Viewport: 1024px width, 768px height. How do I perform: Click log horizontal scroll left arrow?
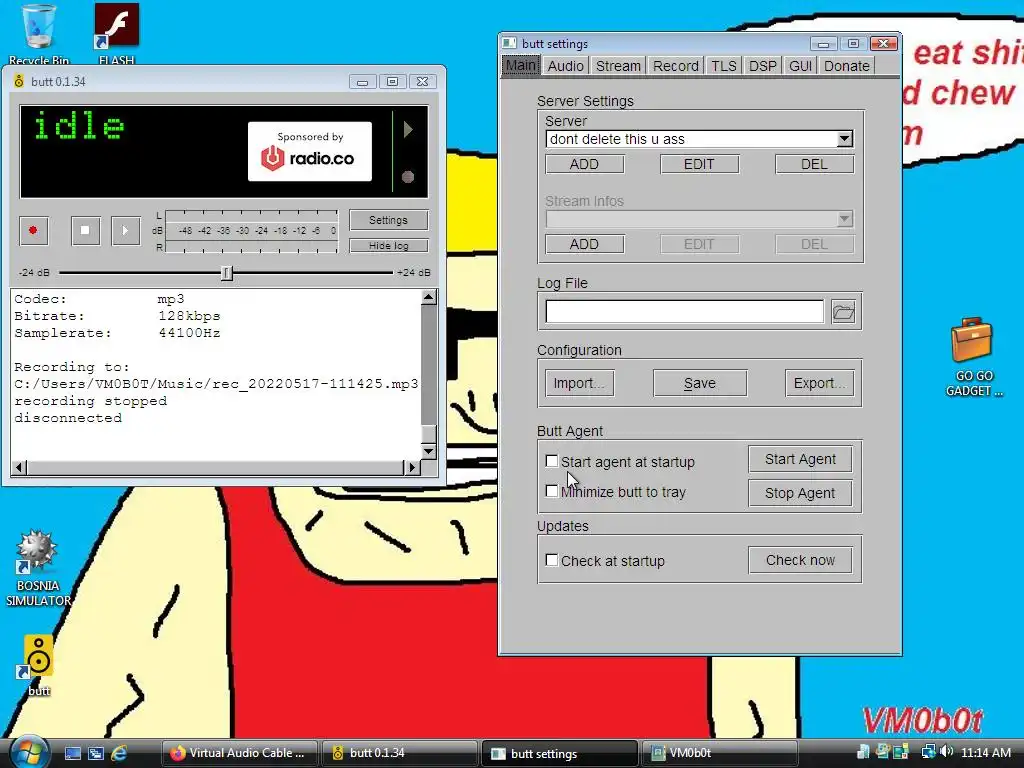[19, 467]
